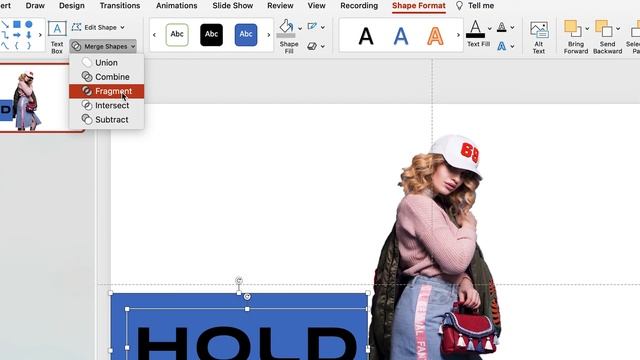Show previous shape styles

point(154,35)
